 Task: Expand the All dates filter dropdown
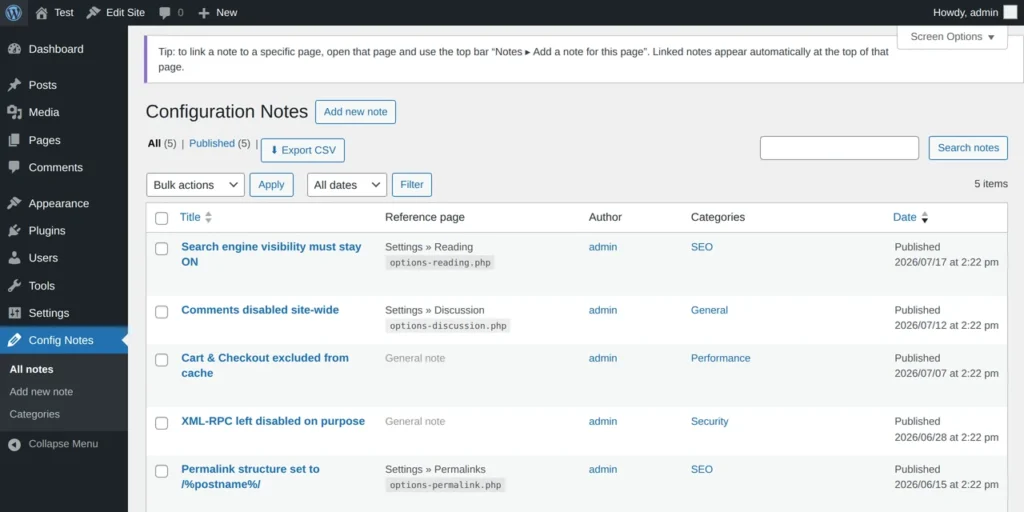point(347,185)
